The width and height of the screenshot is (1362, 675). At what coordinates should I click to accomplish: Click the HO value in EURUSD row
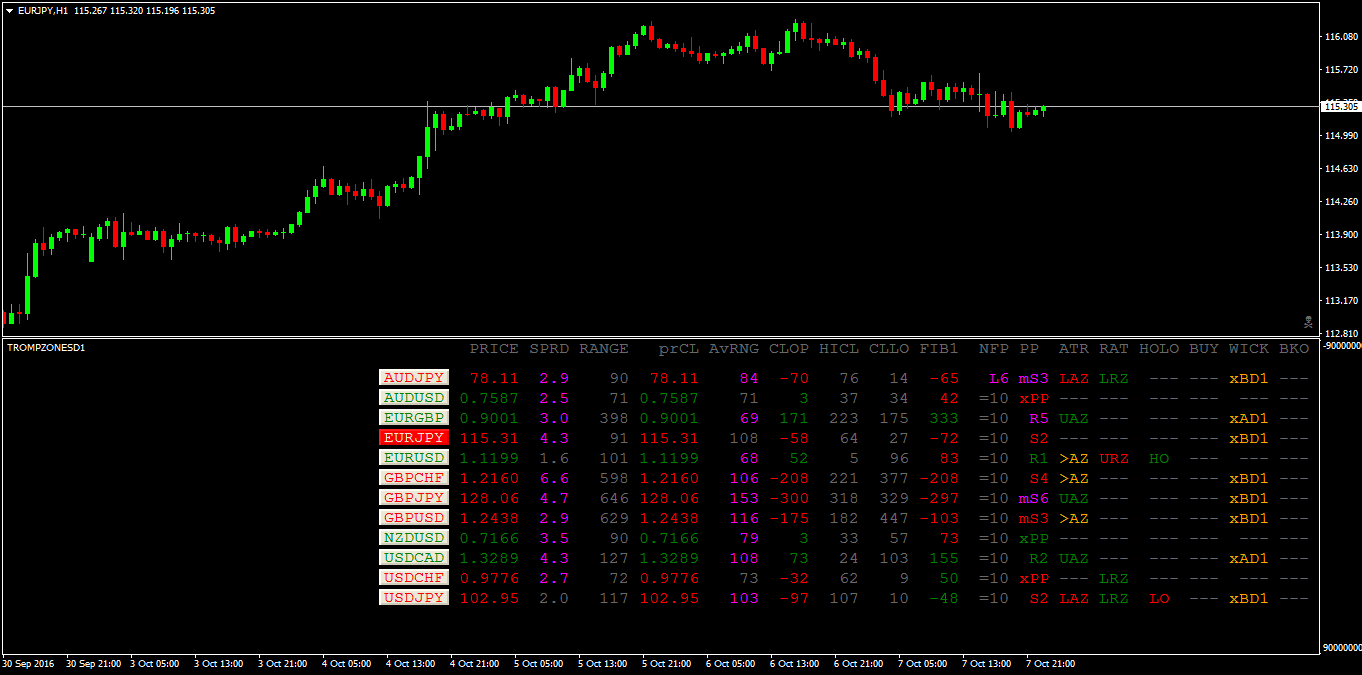point(1159,459)
